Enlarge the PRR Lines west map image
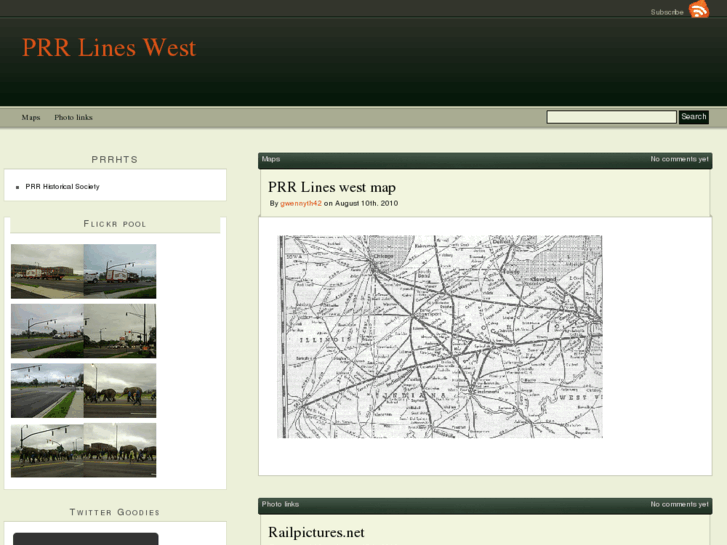 point(440,337)
